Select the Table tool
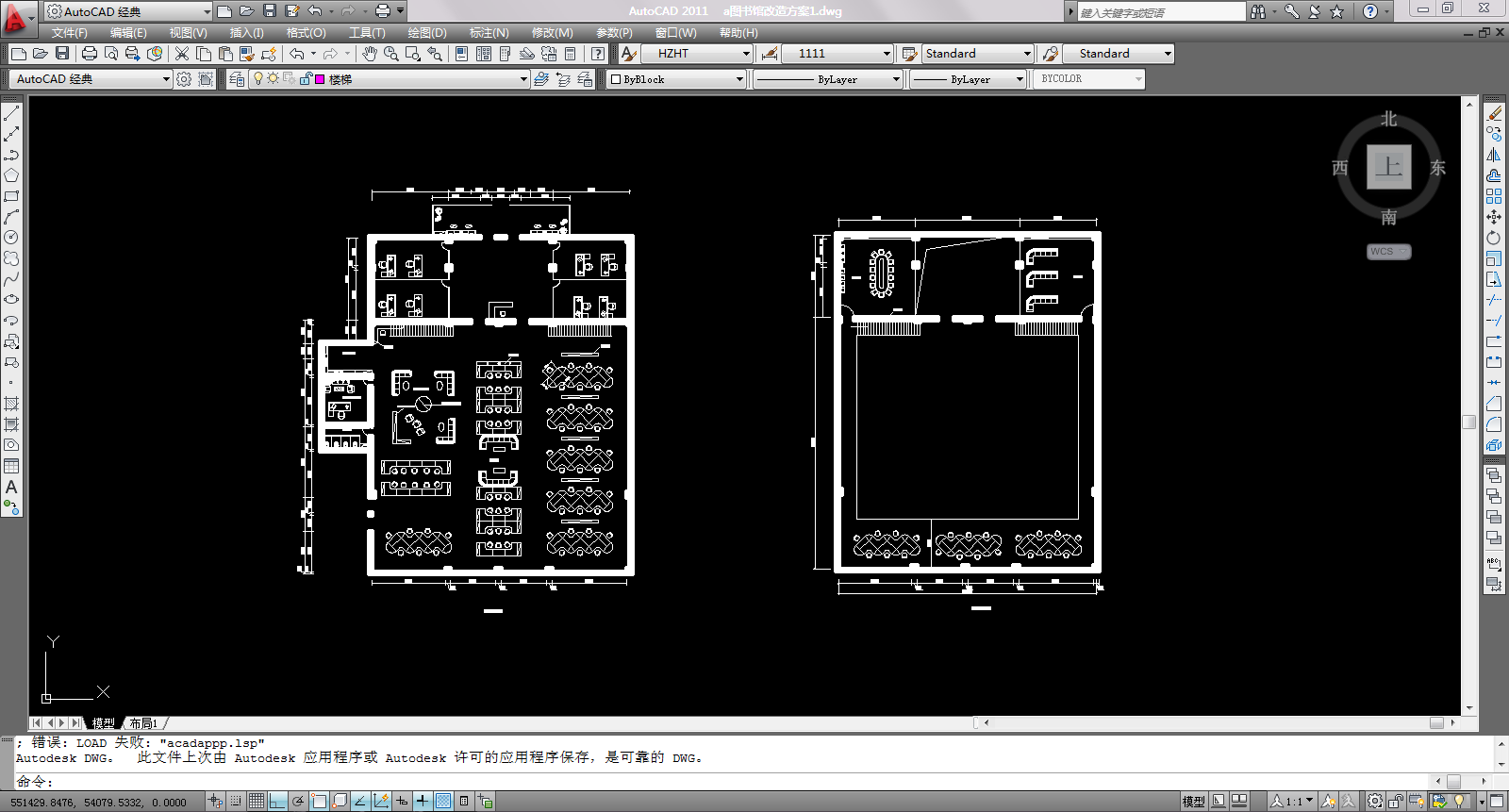Screen dimensions: 1509x812 (11, 466)
